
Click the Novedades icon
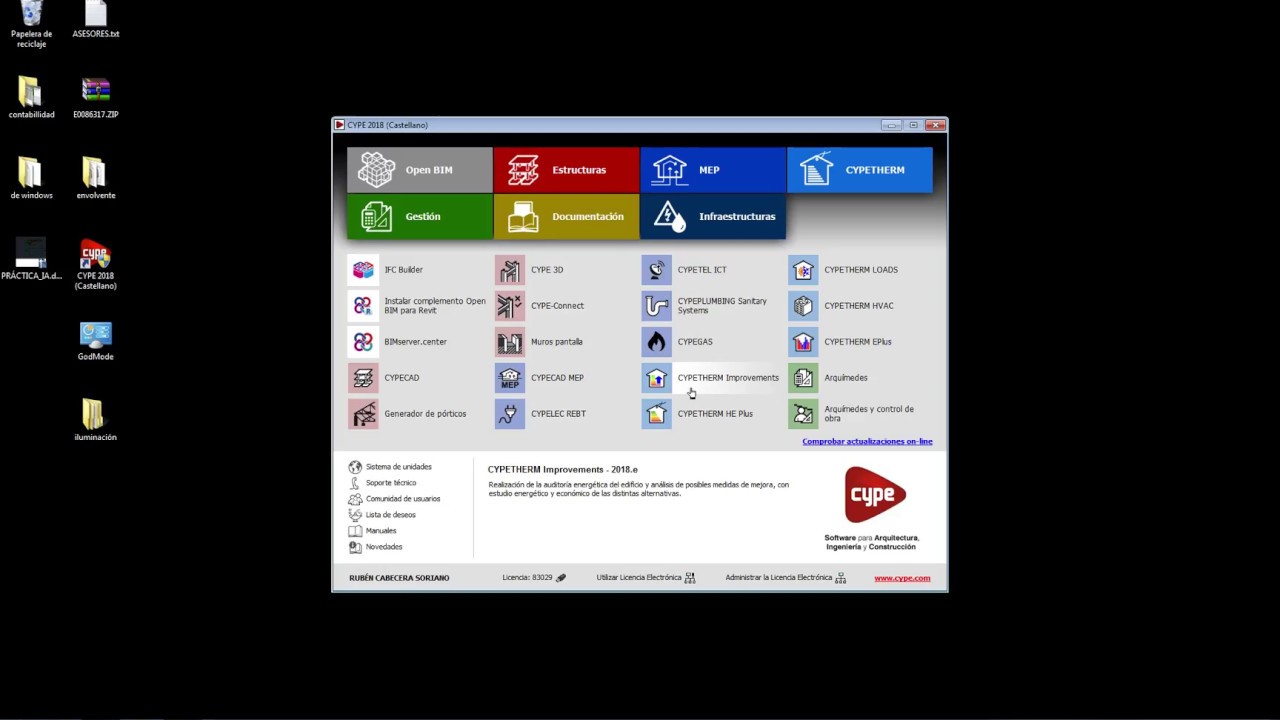pyautogui.click(x=355, y=547)
